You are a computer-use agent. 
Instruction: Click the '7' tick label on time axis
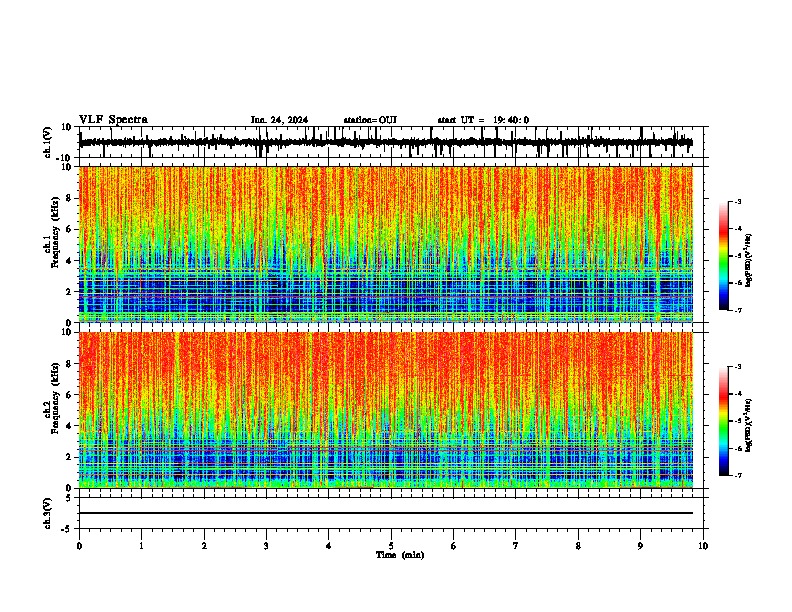(x=516, y=546)
